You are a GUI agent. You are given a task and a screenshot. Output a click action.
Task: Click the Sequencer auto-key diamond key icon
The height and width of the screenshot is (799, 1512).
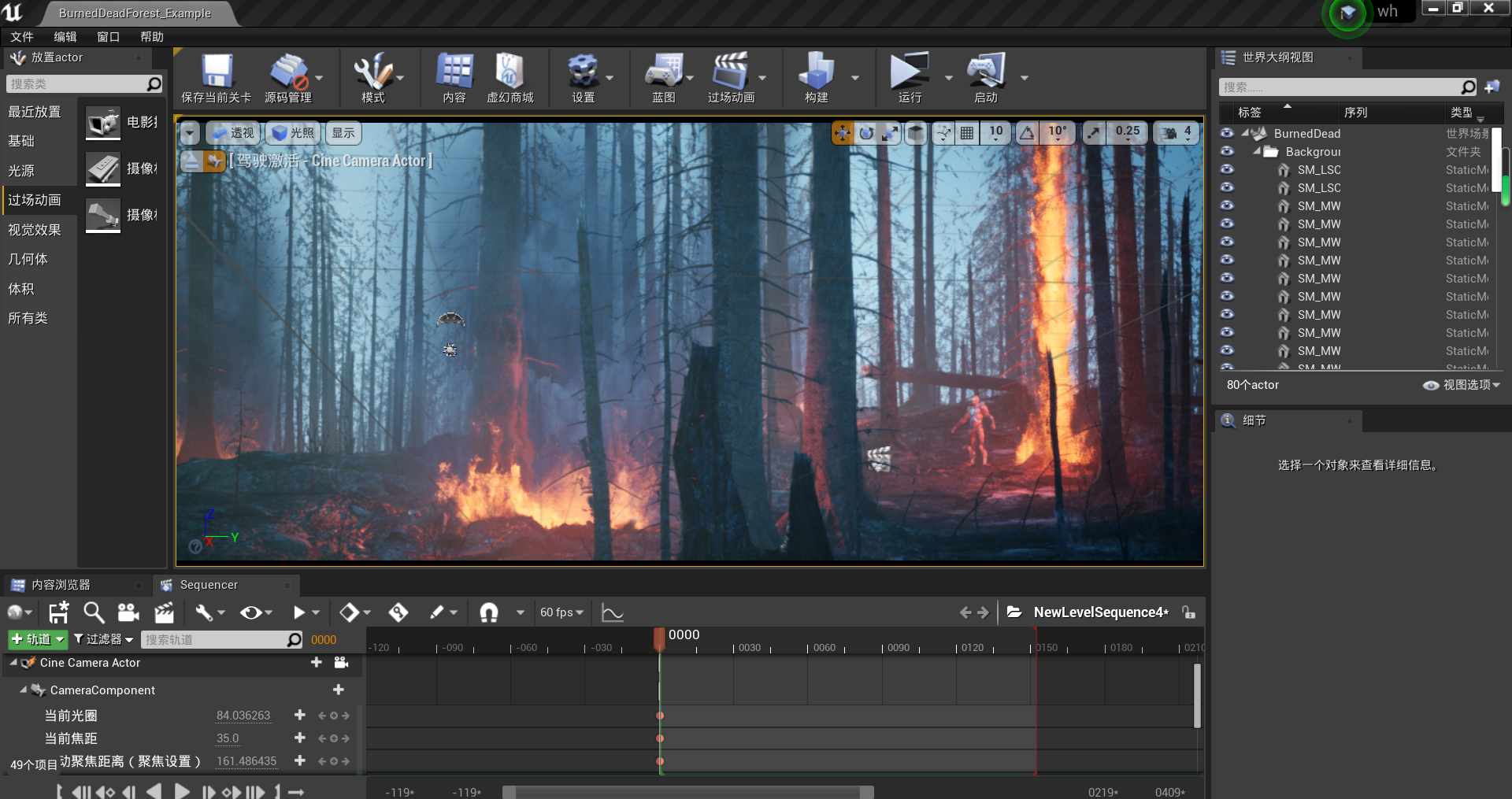(398, 612)
